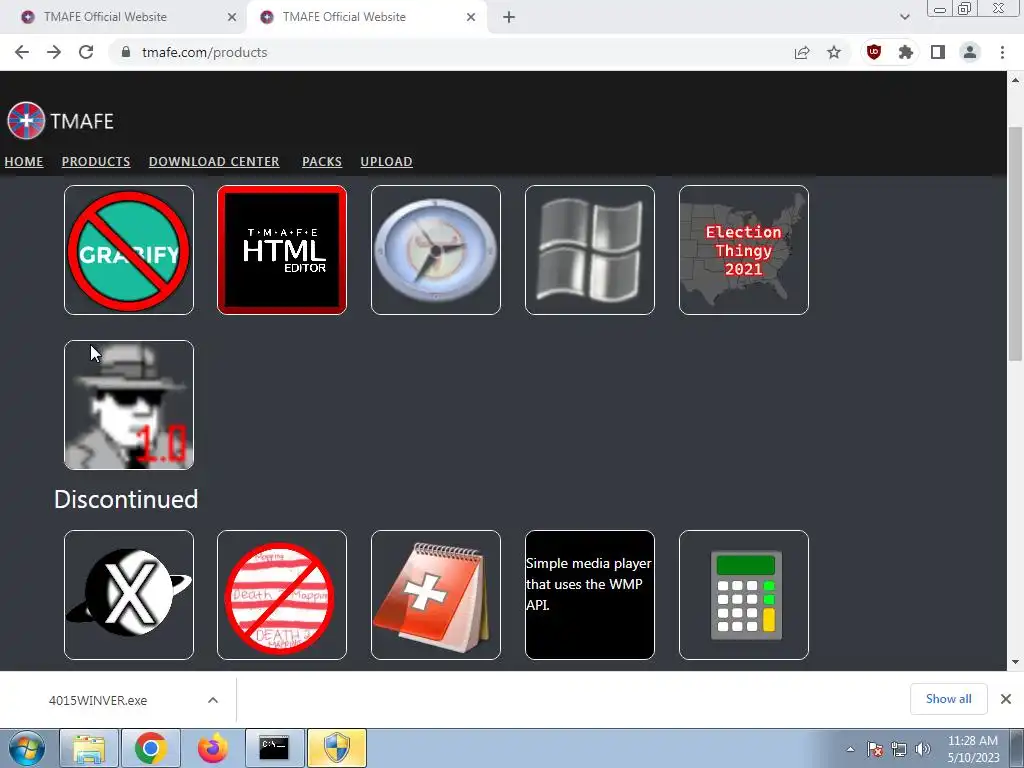Open the DOWNLOAD CENTER page
Screen dimensions: 1024x768
click(x=214, y=161)
